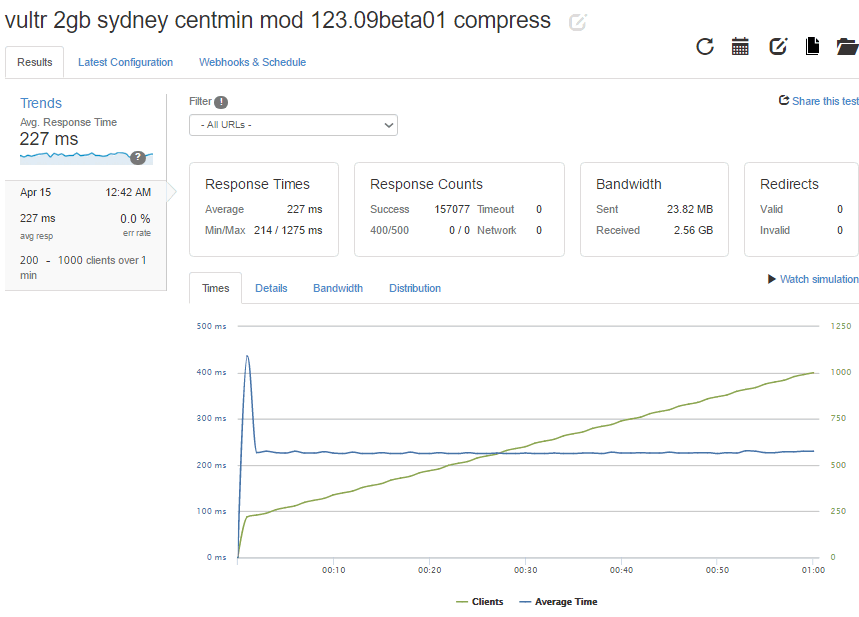Click the response time spike peak on chart

point(247,356)
